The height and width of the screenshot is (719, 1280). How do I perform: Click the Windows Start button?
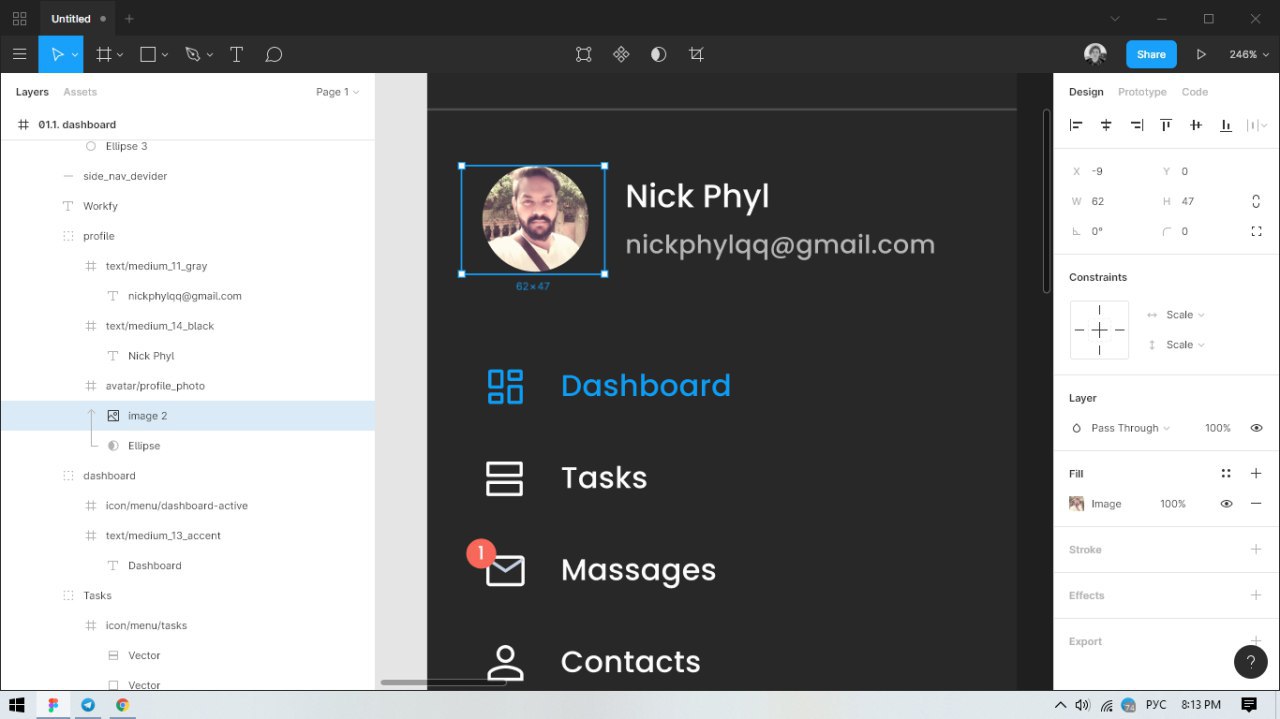[17, 705]
